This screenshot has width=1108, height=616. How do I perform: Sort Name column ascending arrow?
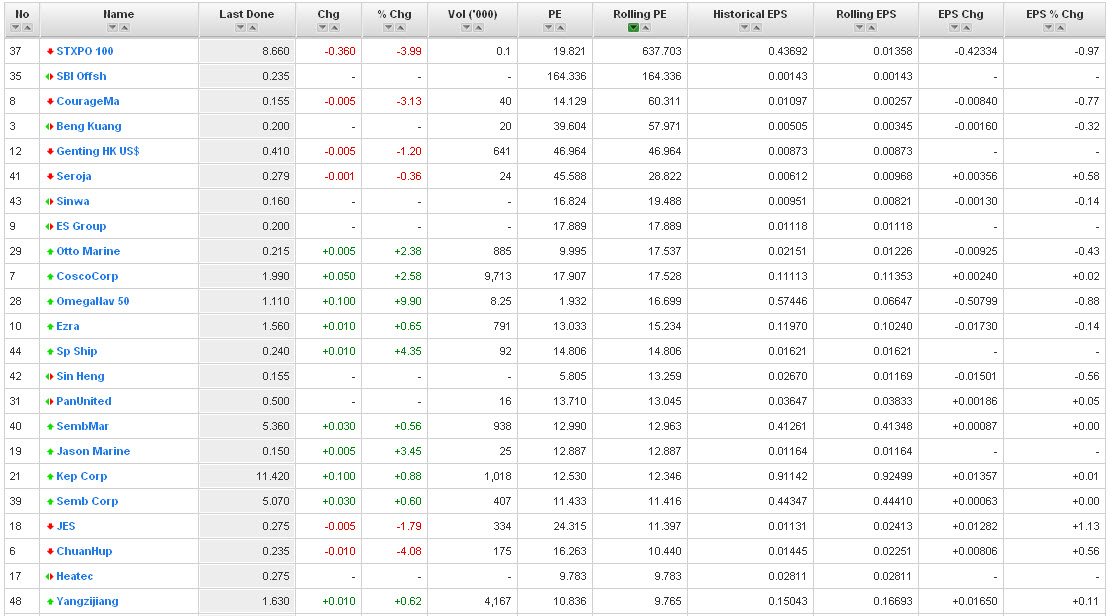click(x=124, y=28)
